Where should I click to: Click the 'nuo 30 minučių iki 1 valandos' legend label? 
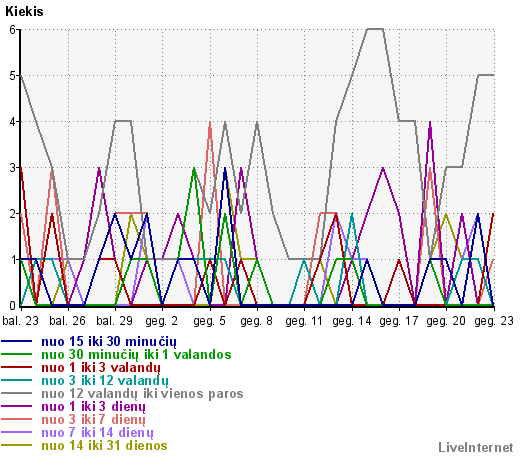point(136,354)
